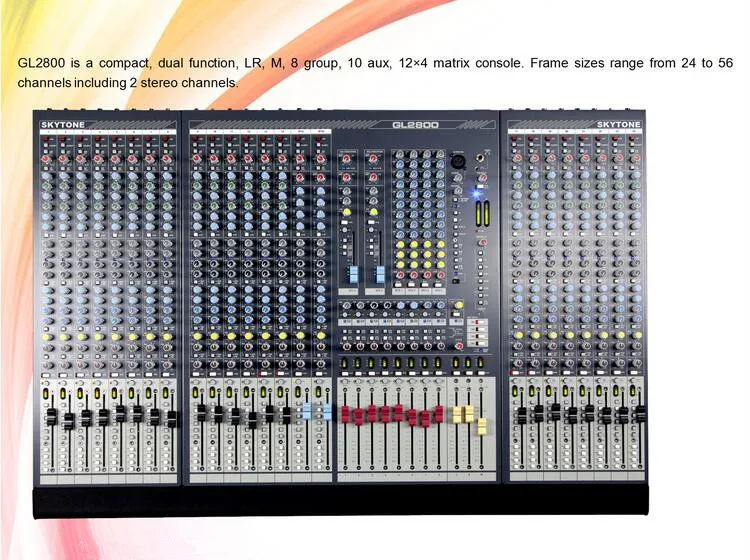
Task: Click the first light-blue stereo channel fader
Action: pos(307,411)
